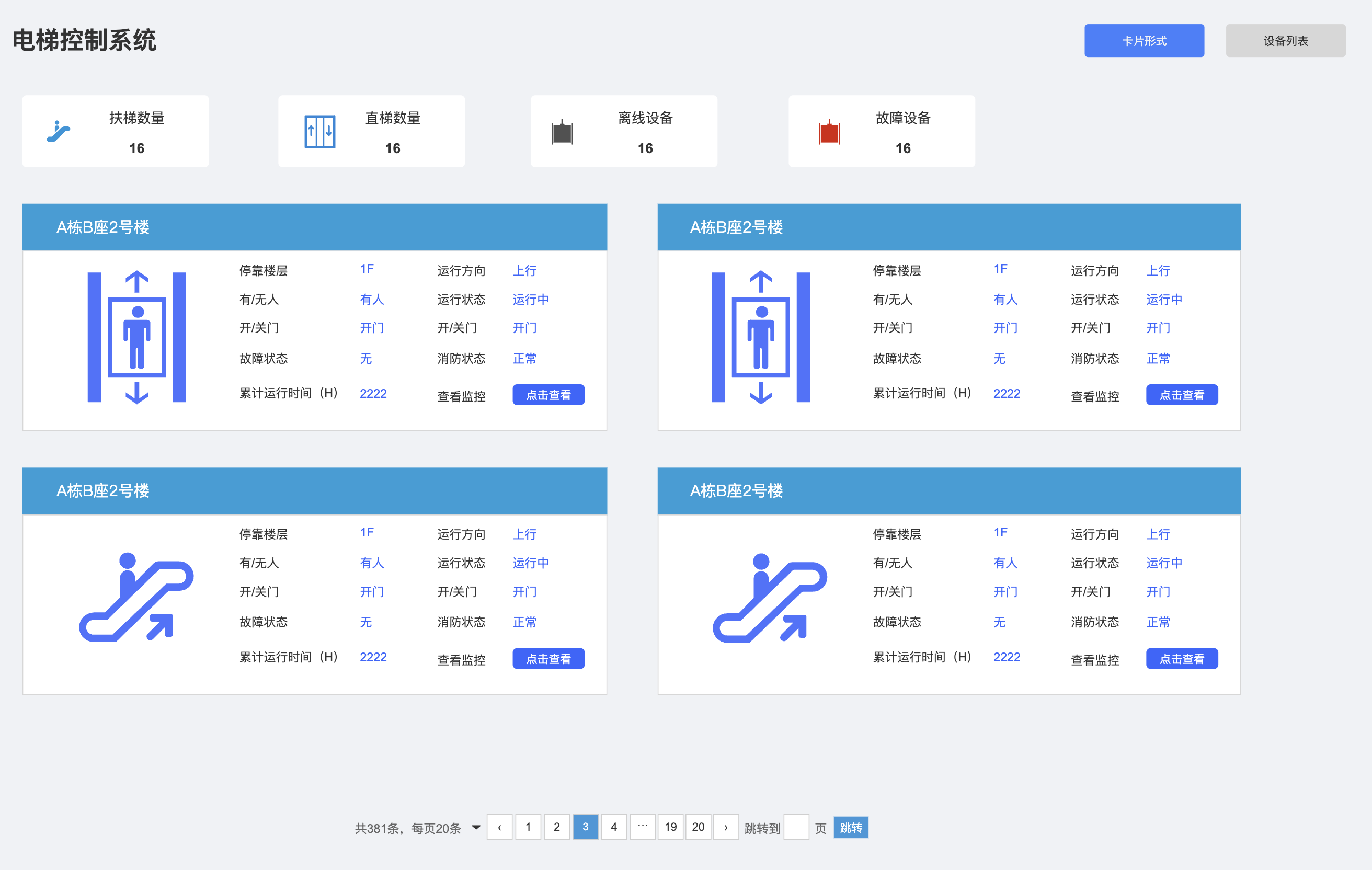Go to previous page with left chevron
This screenshot has width=1372, height=870.
[500, 827]
